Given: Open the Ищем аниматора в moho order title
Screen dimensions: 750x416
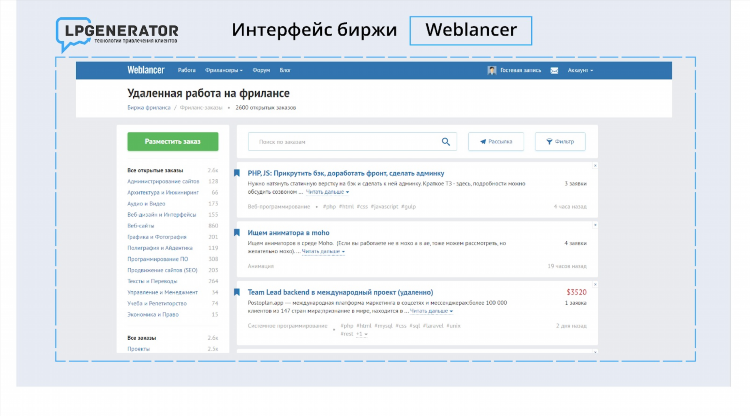Looking at the screenshot, I should tap(288, 233).
